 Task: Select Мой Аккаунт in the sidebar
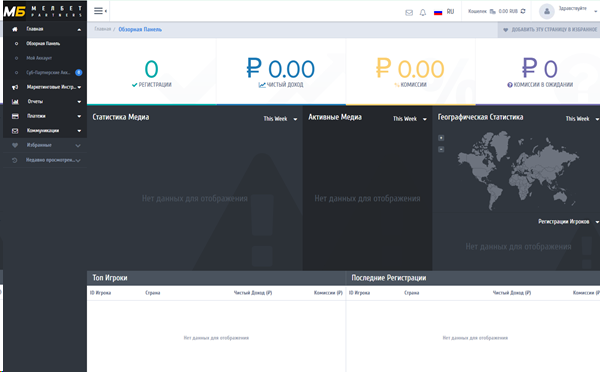pos(39,58)
